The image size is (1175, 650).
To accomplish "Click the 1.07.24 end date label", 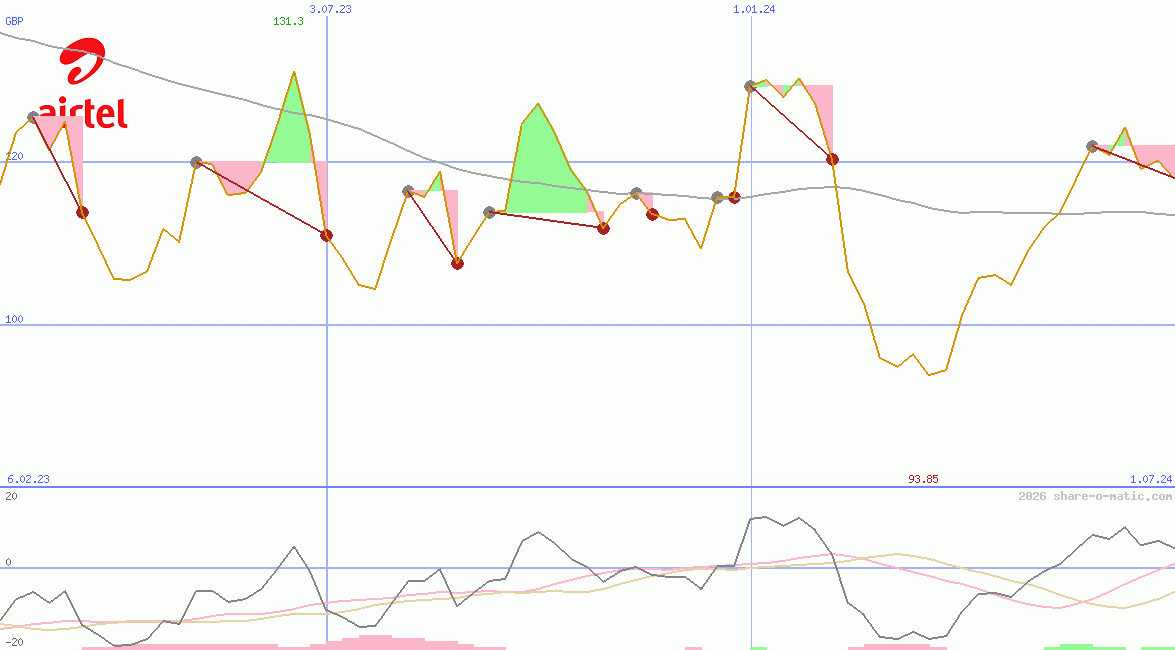I will [x=1150, y=479].
